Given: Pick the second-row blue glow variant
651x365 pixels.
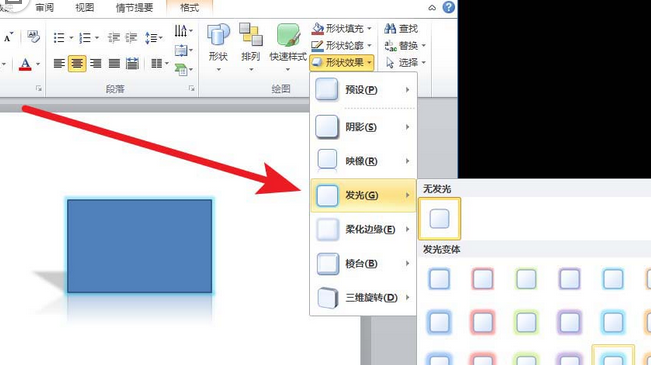Looking at the screenshot, I should pos(439,322).
